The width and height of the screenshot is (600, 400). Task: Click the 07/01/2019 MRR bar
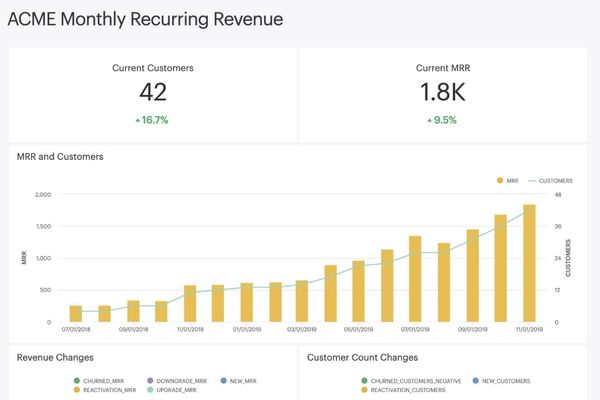click(415, 279)
